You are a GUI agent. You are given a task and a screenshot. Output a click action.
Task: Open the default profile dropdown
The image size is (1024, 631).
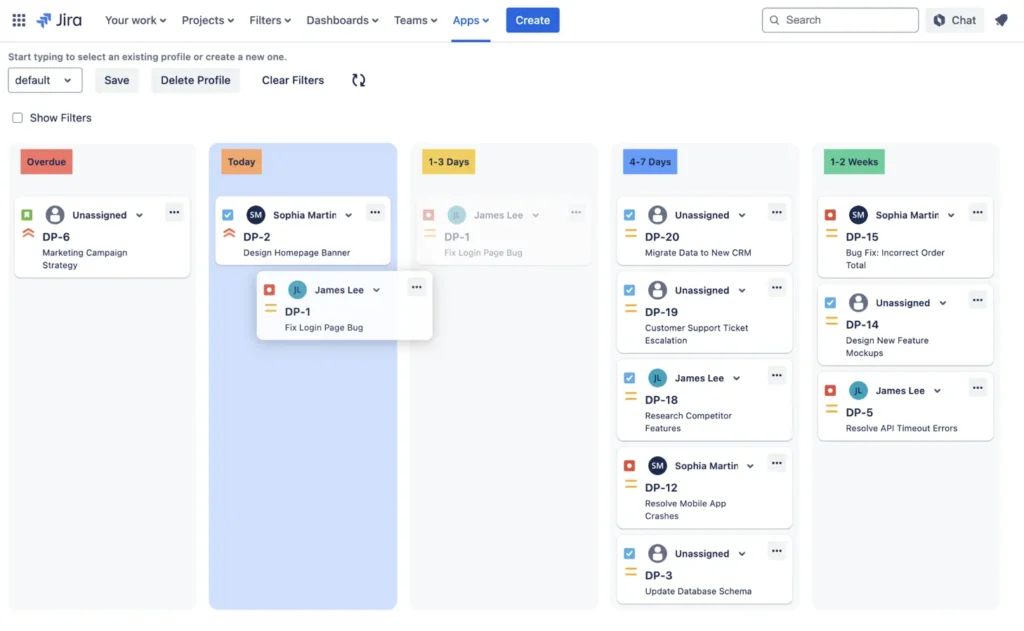click(x=45, y=80)
